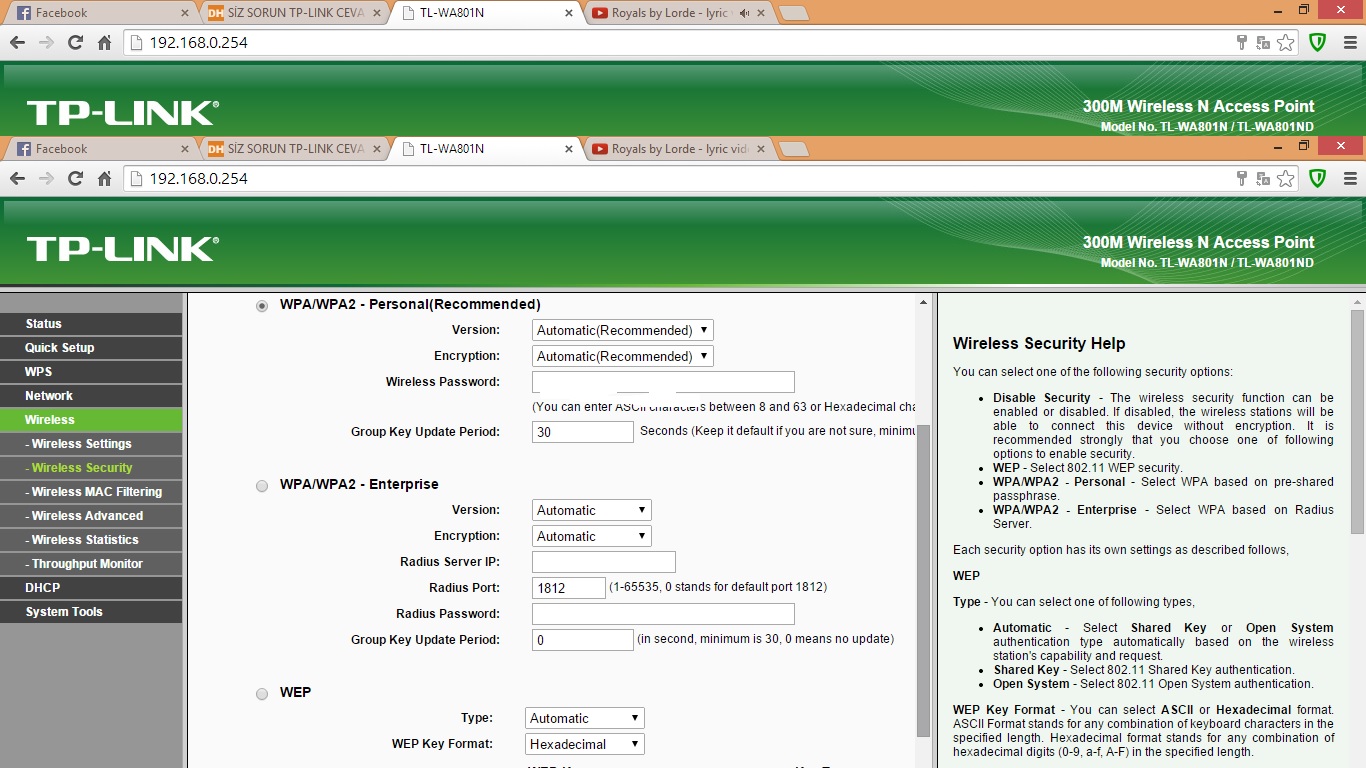Bookmark the page using the upper toolbar star
The image size is (1366, 768).
coord(1286,43)
